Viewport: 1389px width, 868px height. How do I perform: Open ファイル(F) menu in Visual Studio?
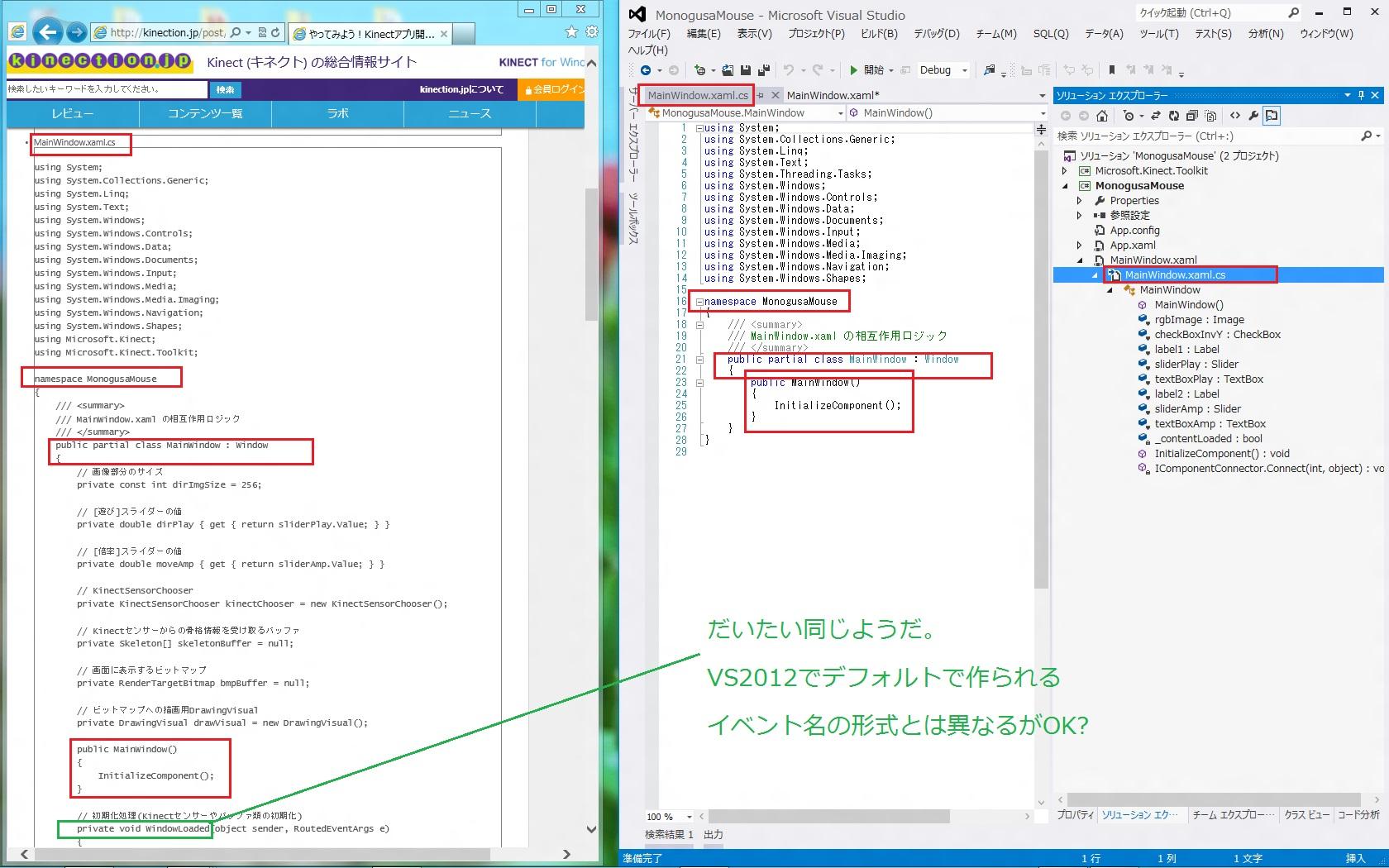[x=649, y=34]
